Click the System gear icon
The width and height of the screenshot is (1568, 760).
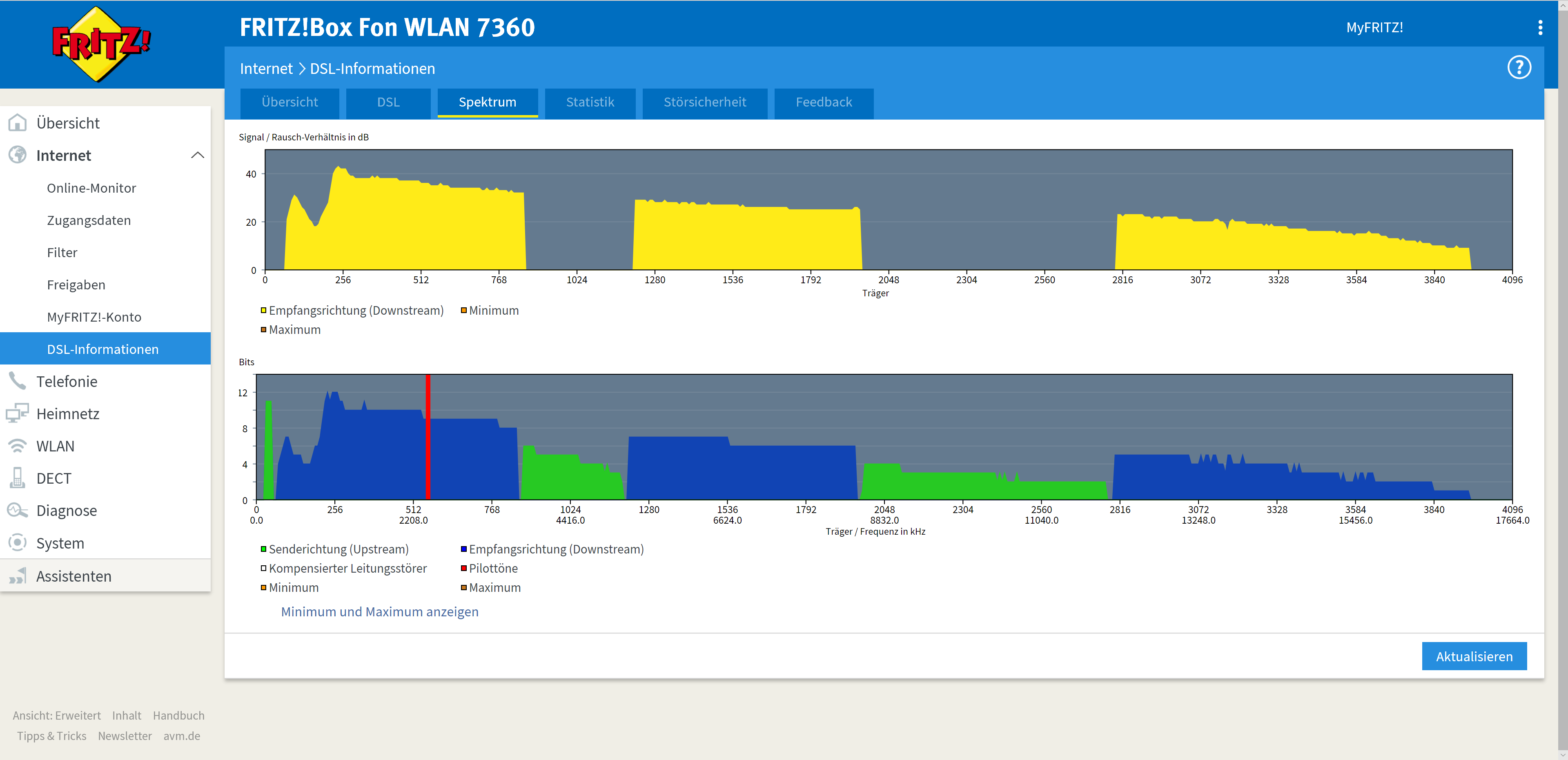[x=18, y=543]
